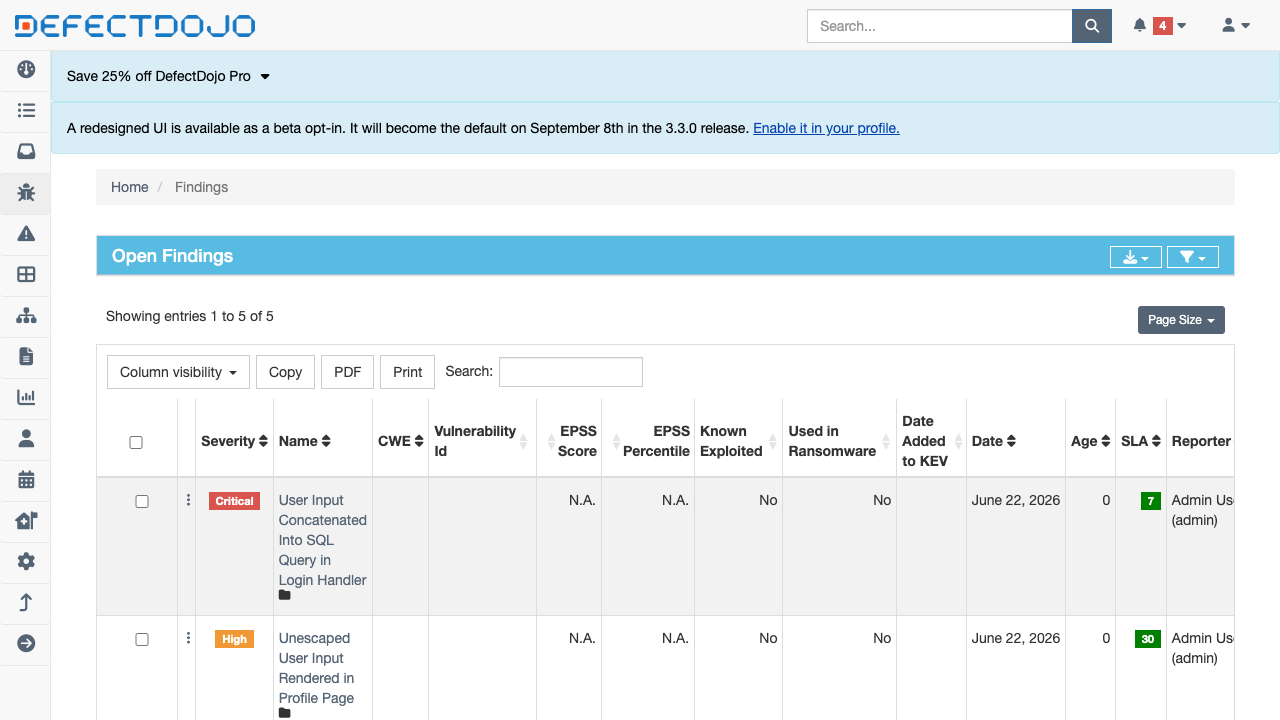Open the Calendar icon in sidebar
The width and height of the screenshot is (1280, 720).
coord(26,479)
